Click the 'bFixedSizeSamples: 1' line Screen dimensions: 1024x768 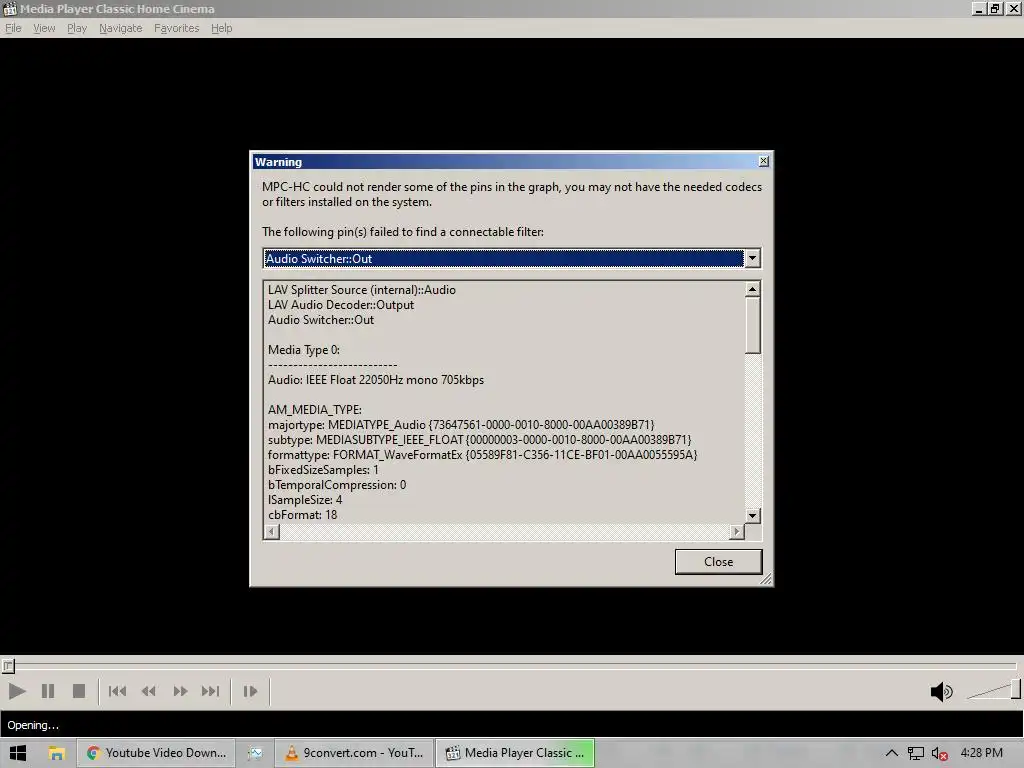tap(323, 470)
